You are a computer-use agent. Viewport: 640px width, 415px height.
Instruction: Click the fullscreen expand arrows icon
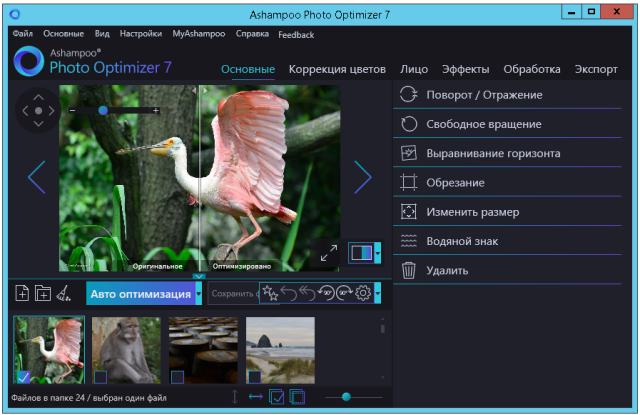(329, 253)
